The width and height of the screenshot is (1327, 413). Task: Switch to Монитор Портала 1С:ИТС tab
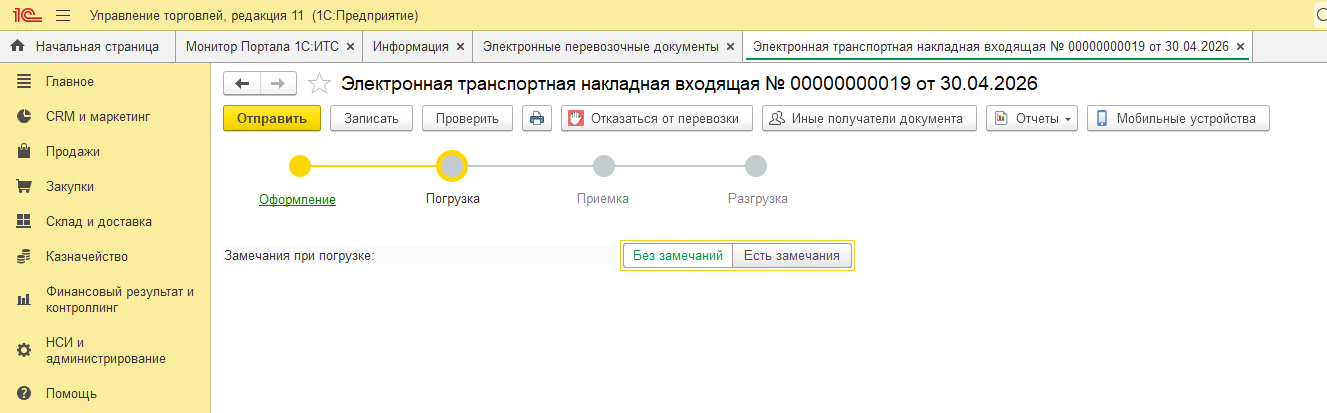point(262,46)
